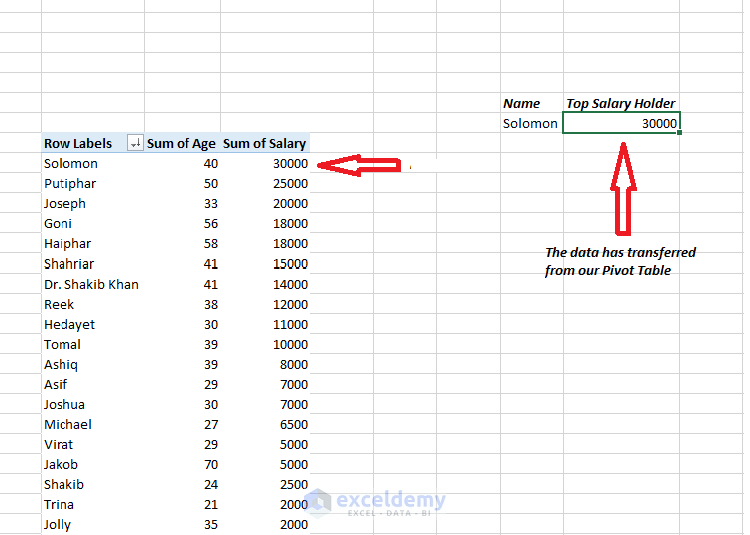Click Putiphar's age value 50
The image size is (750, 535).
pyautogui.click(x=210, y=184)
